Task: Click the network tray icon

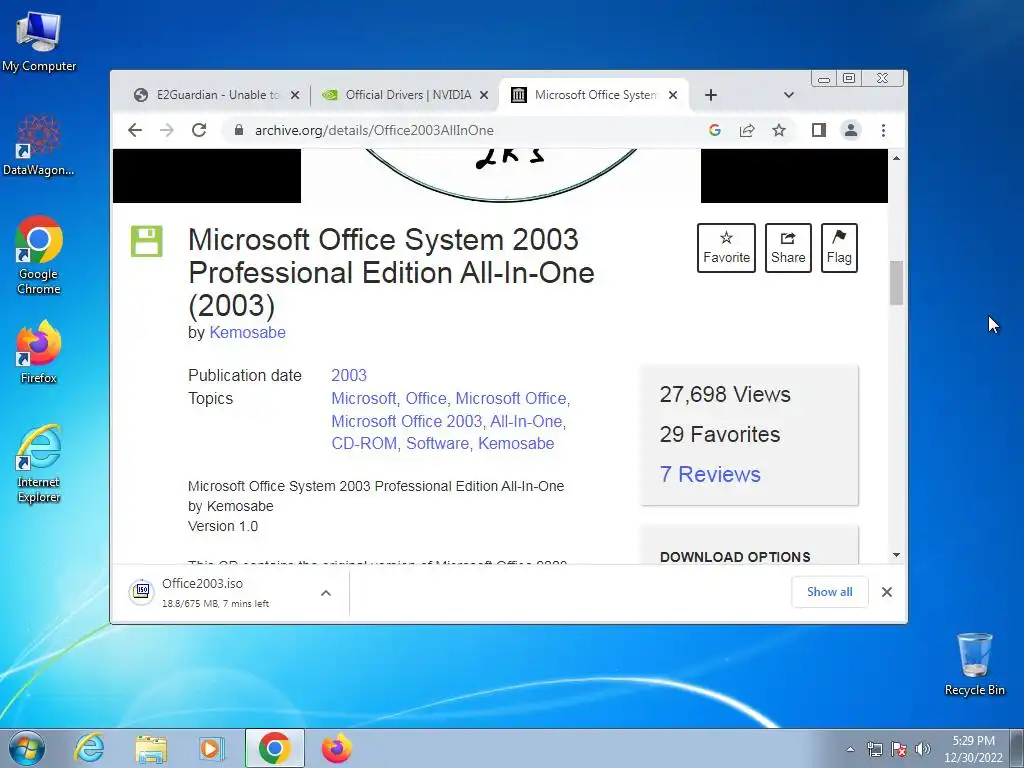Action: [x=874, y=749]
